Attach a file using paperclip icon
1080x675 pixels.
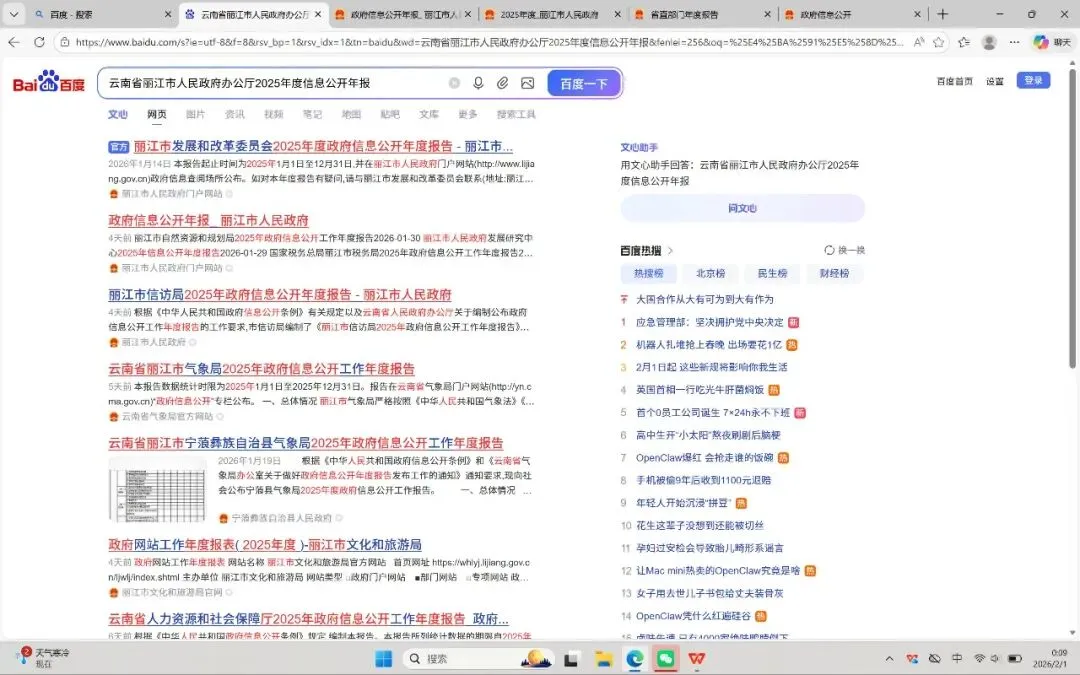[x=503, y=83]
